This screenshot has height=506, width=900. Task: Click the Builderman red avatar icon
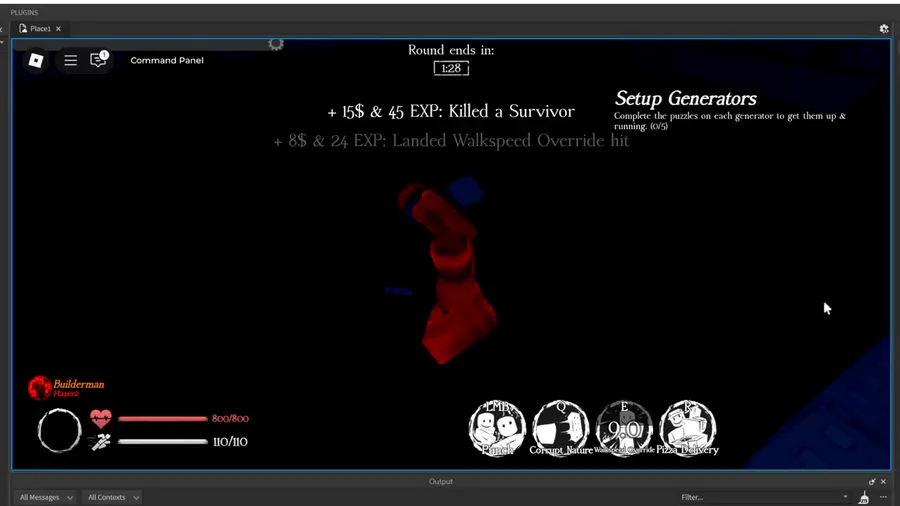pos(40,388)
